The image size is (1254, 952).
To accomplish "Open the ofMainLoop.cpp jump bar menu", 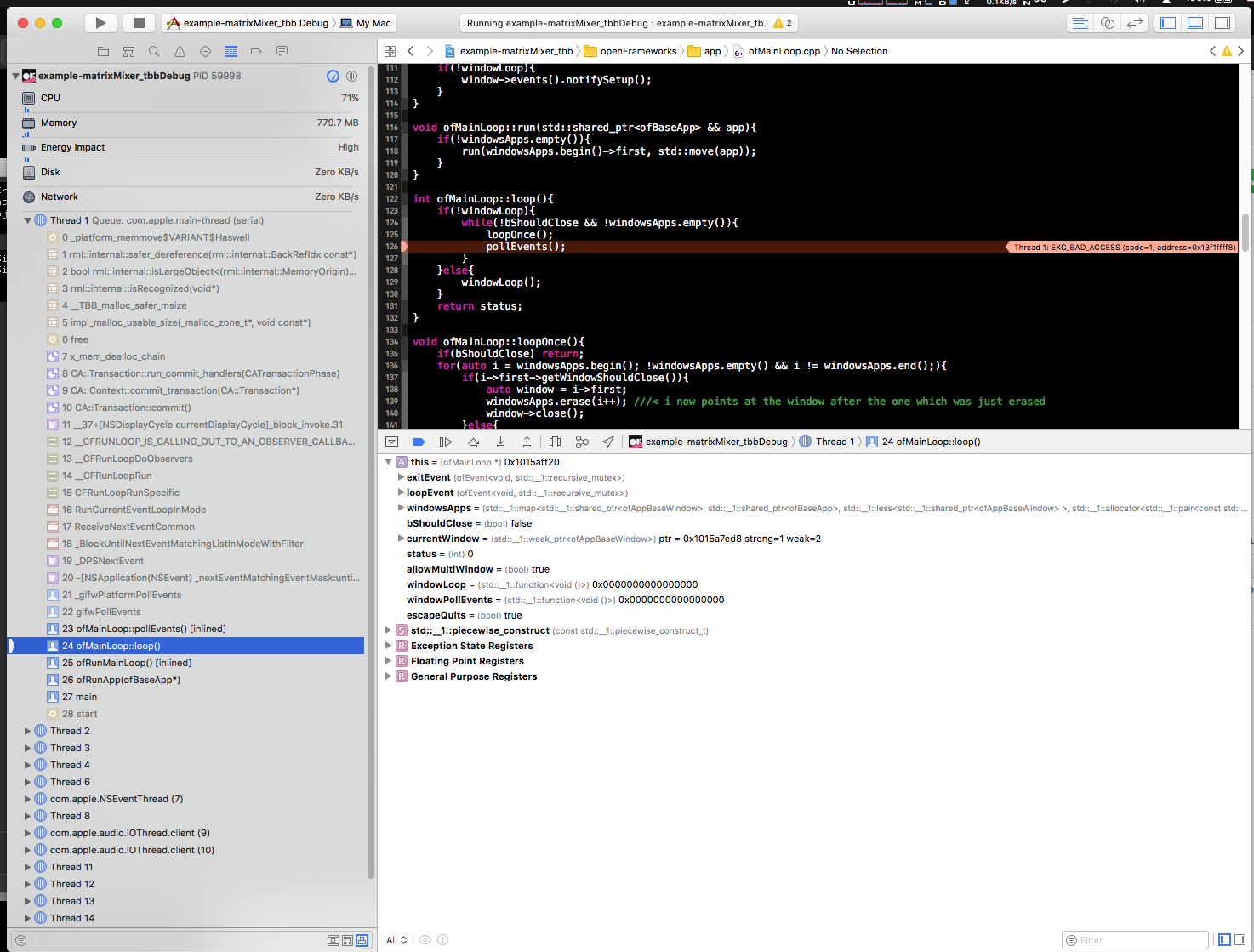I will click(x=778, y=51).
